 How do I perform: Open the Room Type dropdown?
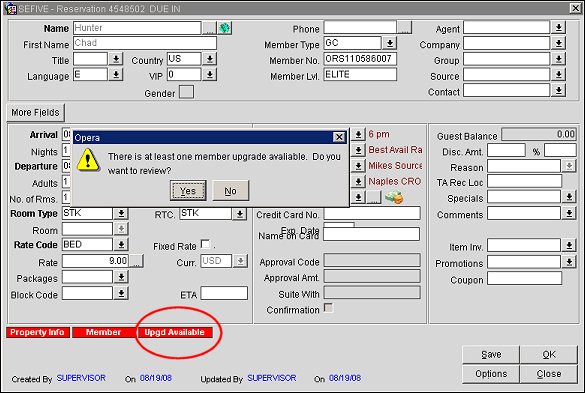(x=121, y=213)
